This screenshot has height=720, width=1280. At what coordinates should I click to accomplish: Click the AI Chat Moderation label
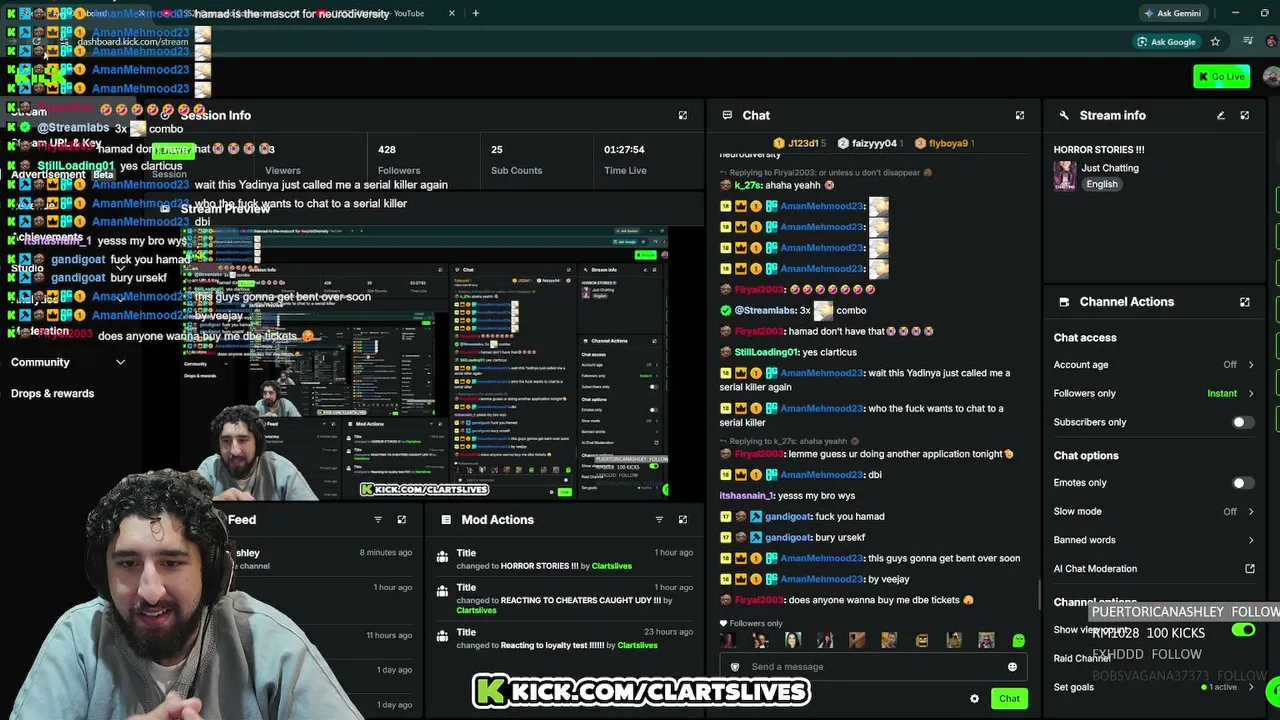[x=1095, y=569]
